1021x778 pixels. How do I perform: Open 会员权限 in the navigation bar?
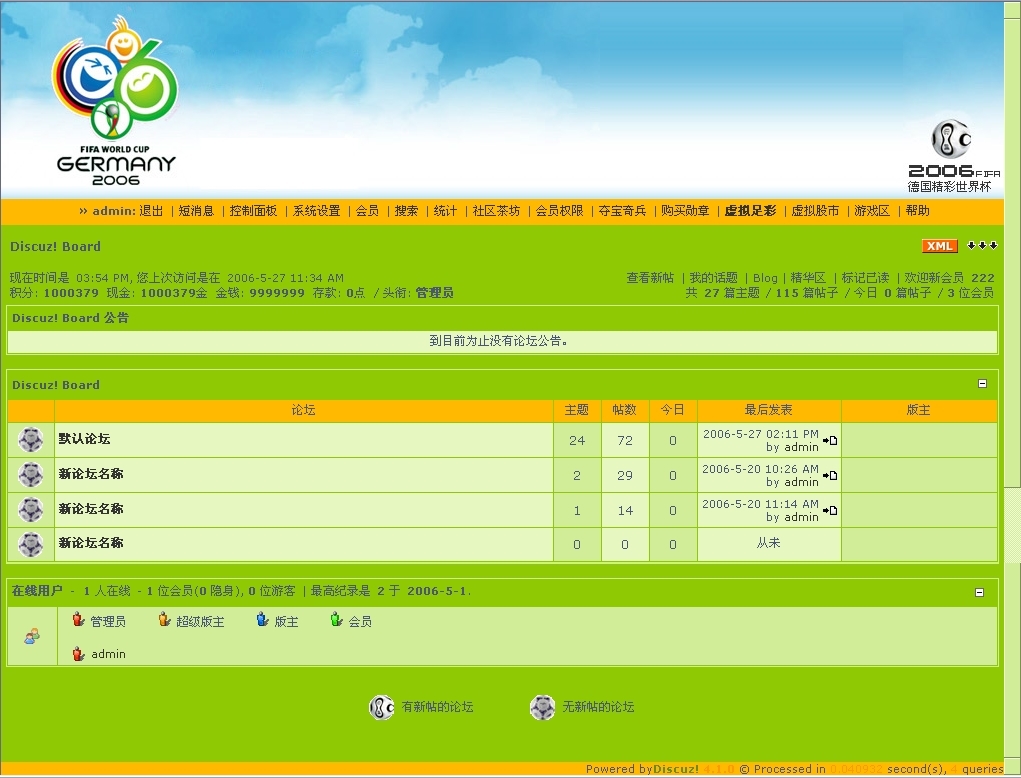click(x=559, y=211)
